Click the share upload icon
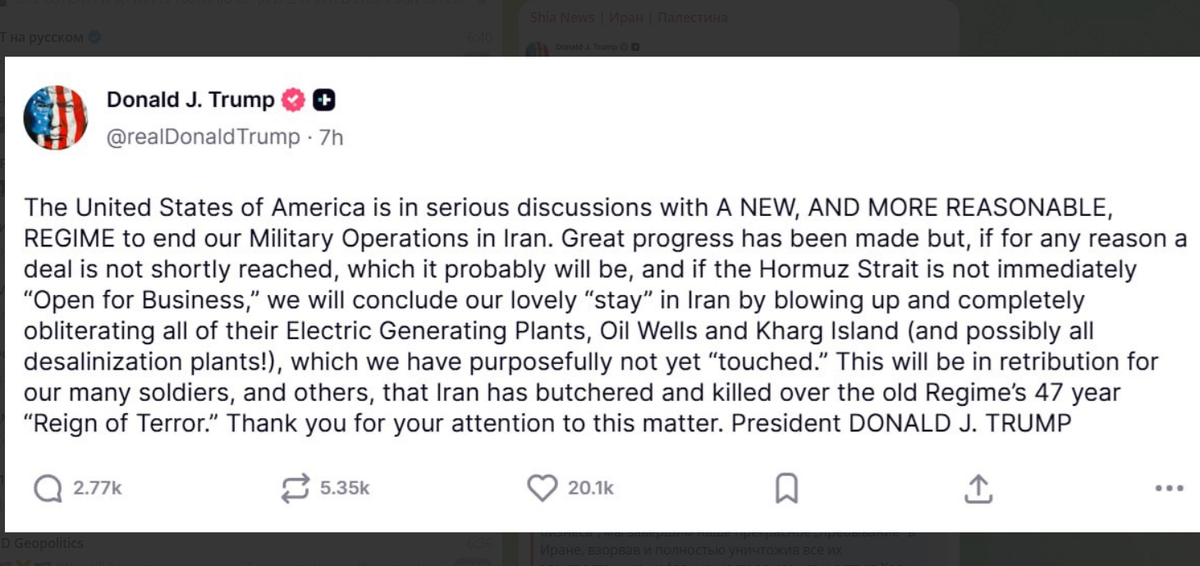This screenshot has height=566, width=1200. tap(977, 488)
